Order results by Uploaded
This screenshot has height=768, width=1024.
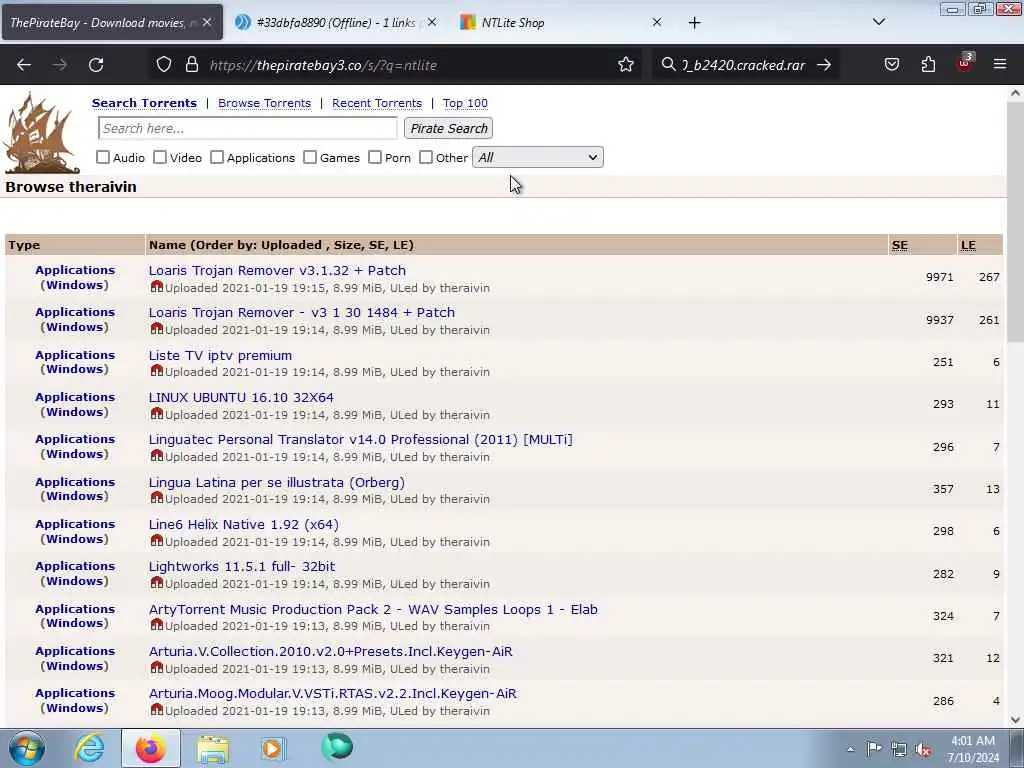point(291,246)
